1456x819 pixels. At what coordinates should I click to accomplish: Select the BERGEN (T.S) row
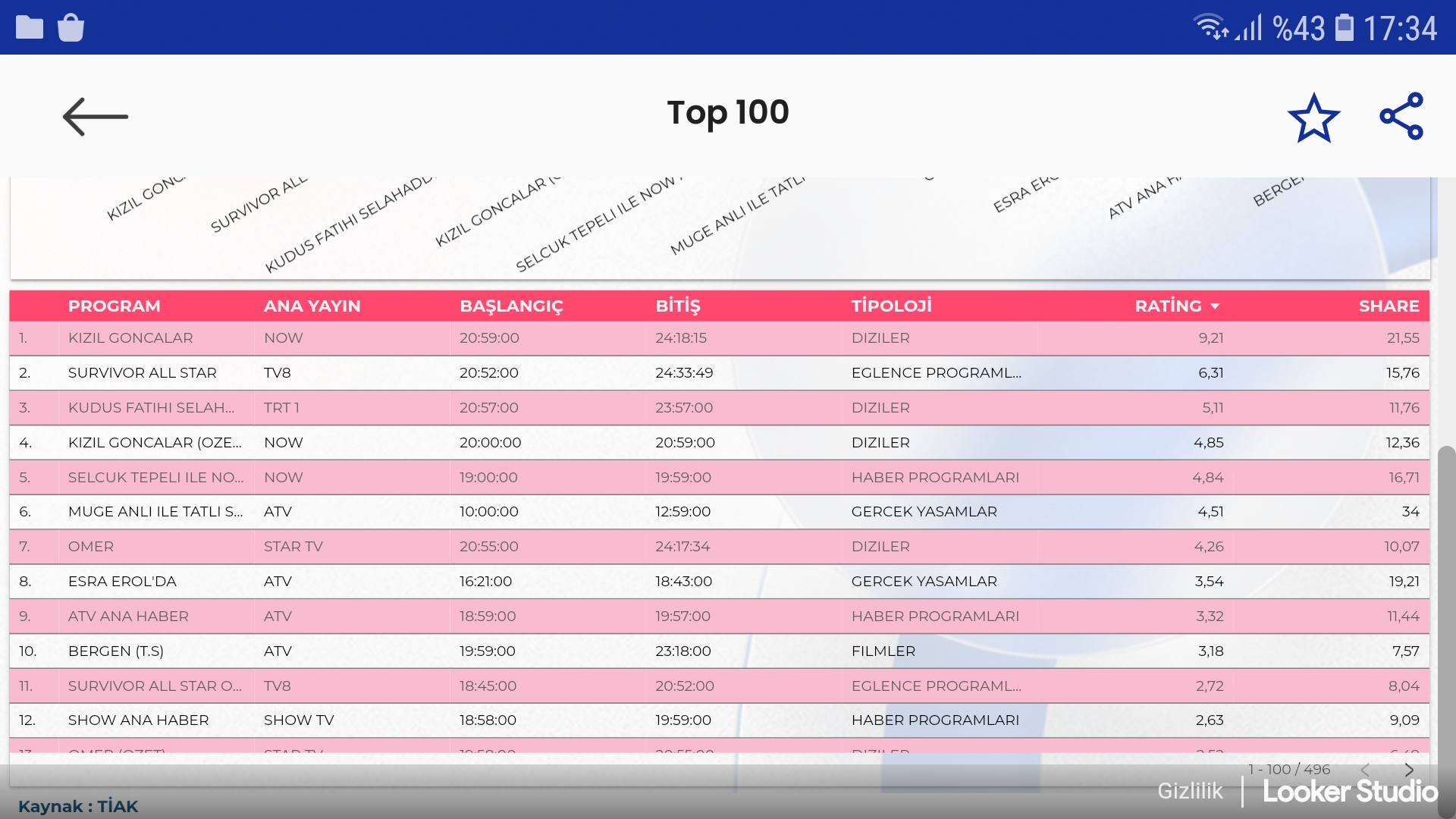pos(116,651)
